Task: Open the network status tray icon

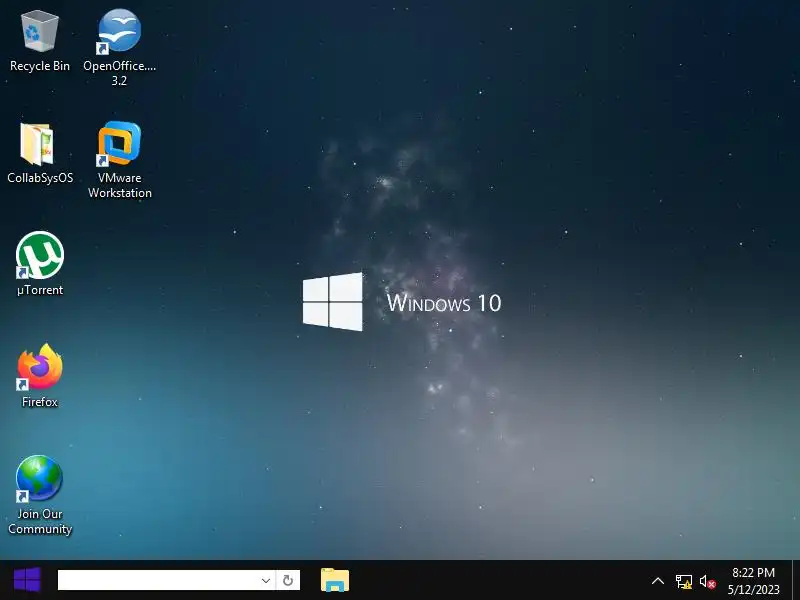Action: (684, 581)
